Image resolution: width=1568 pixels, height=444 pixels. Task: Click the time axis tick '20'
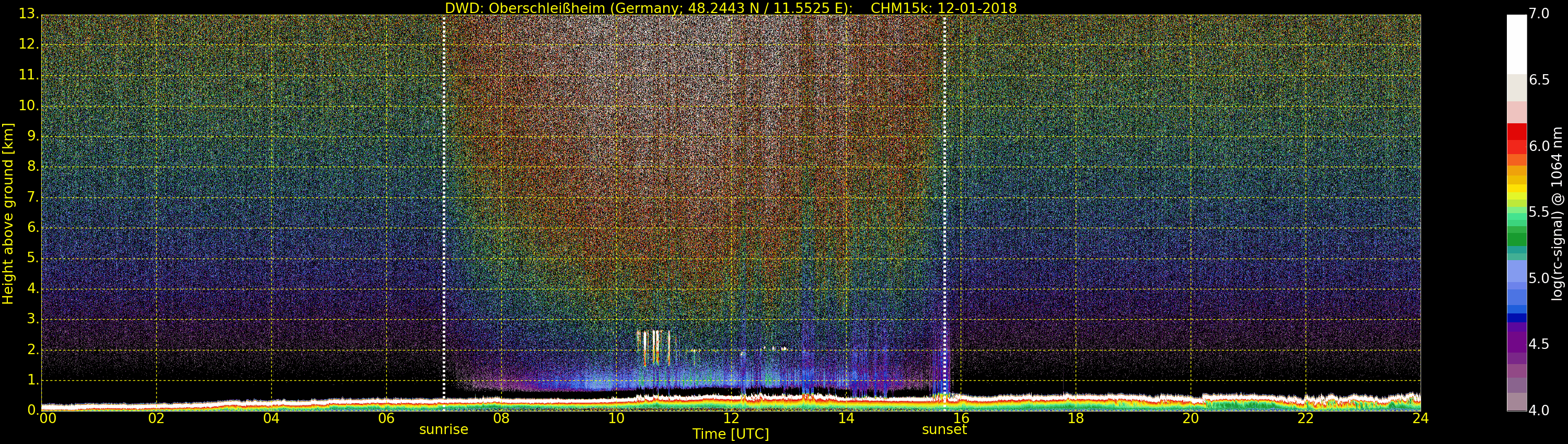pyautogui.click(x=1191, y=418)
